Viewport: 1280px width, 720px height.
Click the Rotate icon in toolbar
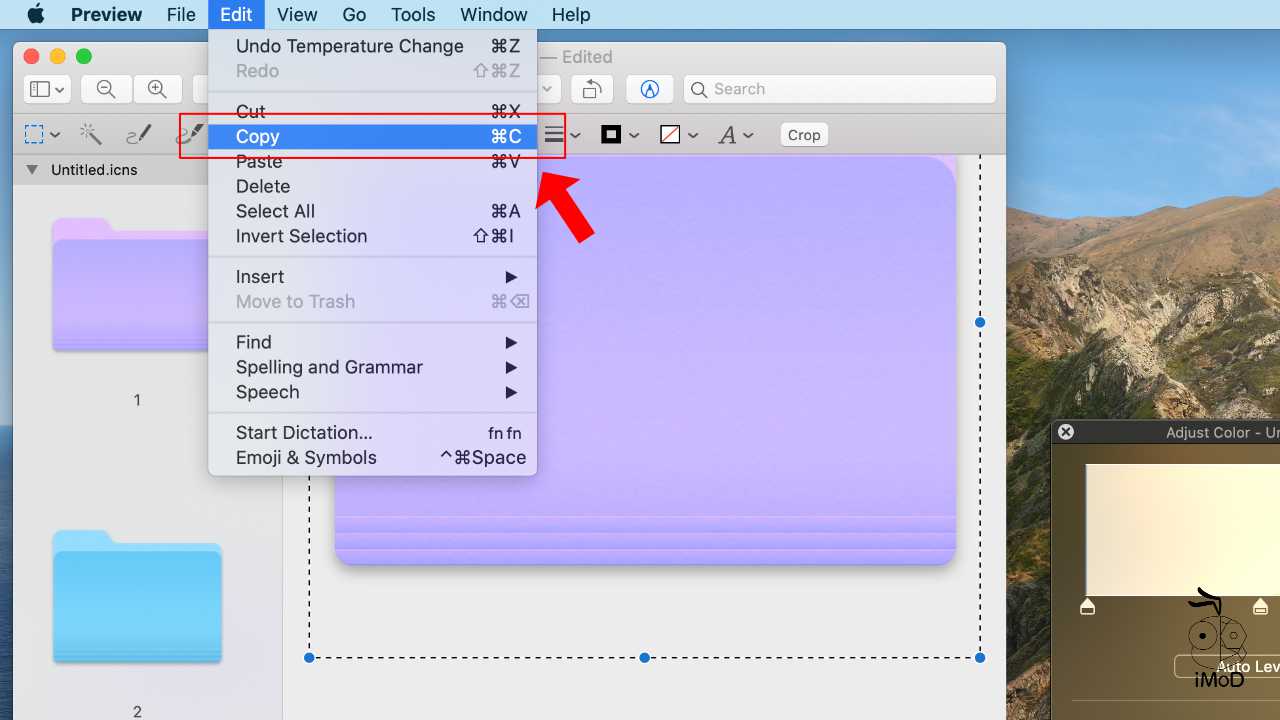592,89
